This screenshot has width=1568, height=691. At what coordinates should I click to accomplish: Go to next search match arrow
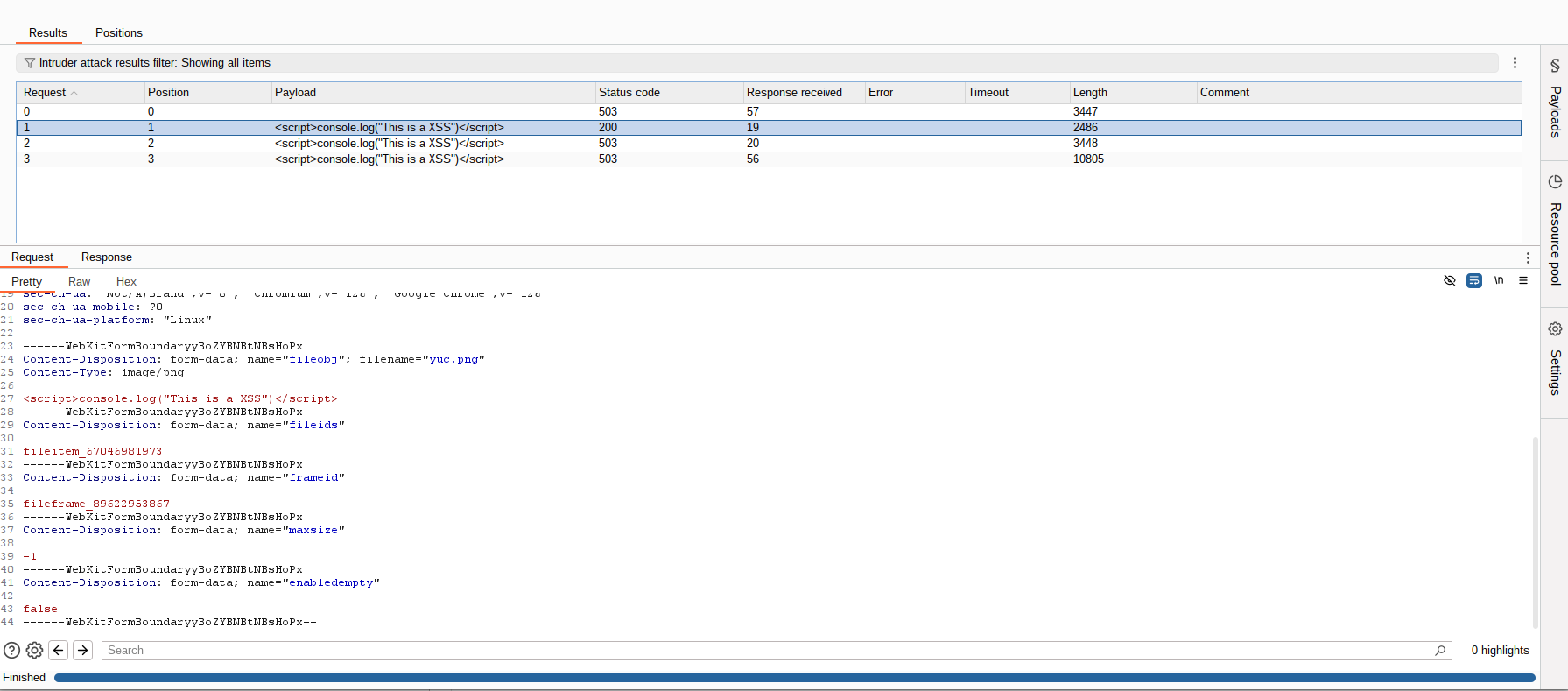point(83,651)
